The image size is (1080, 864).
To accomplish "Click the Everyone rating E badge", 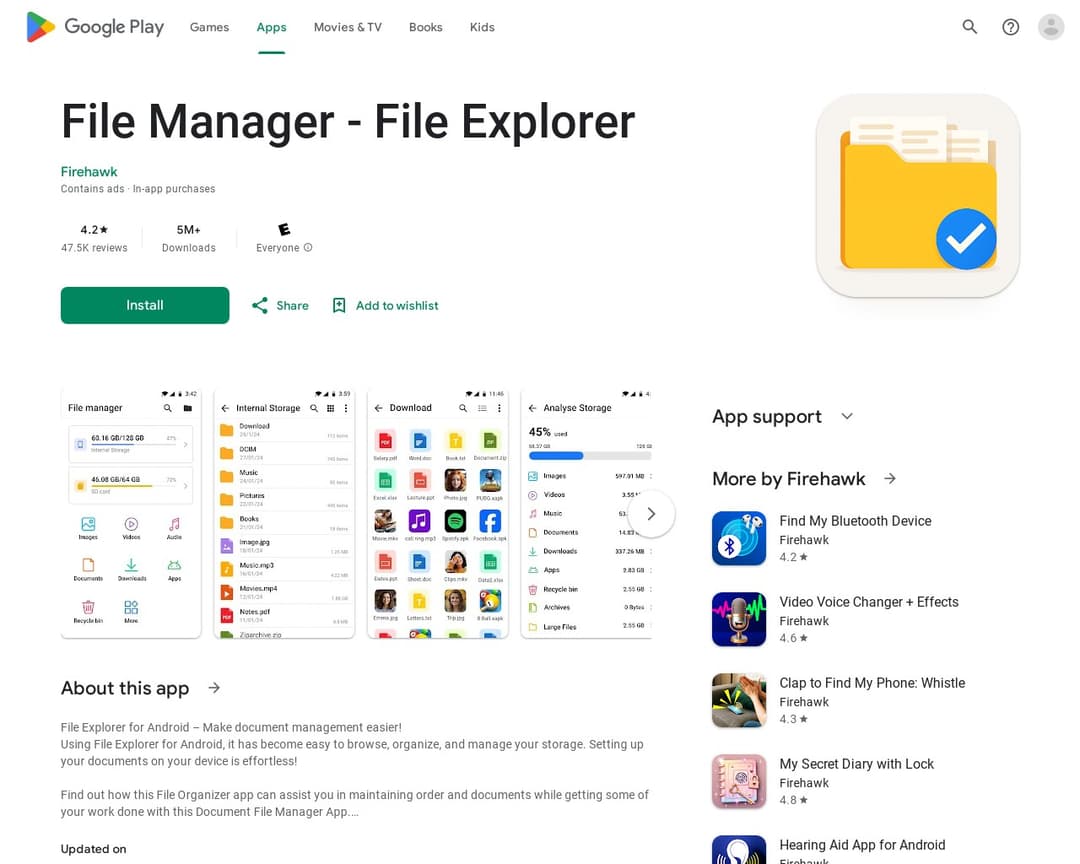I will point(284,229).
